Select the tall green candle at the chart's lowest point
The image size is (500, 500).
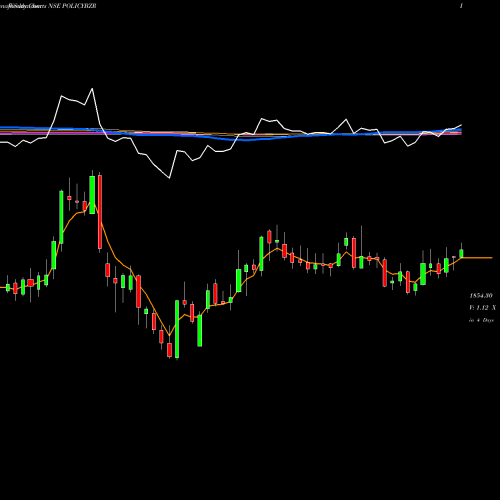click(177, 329)
